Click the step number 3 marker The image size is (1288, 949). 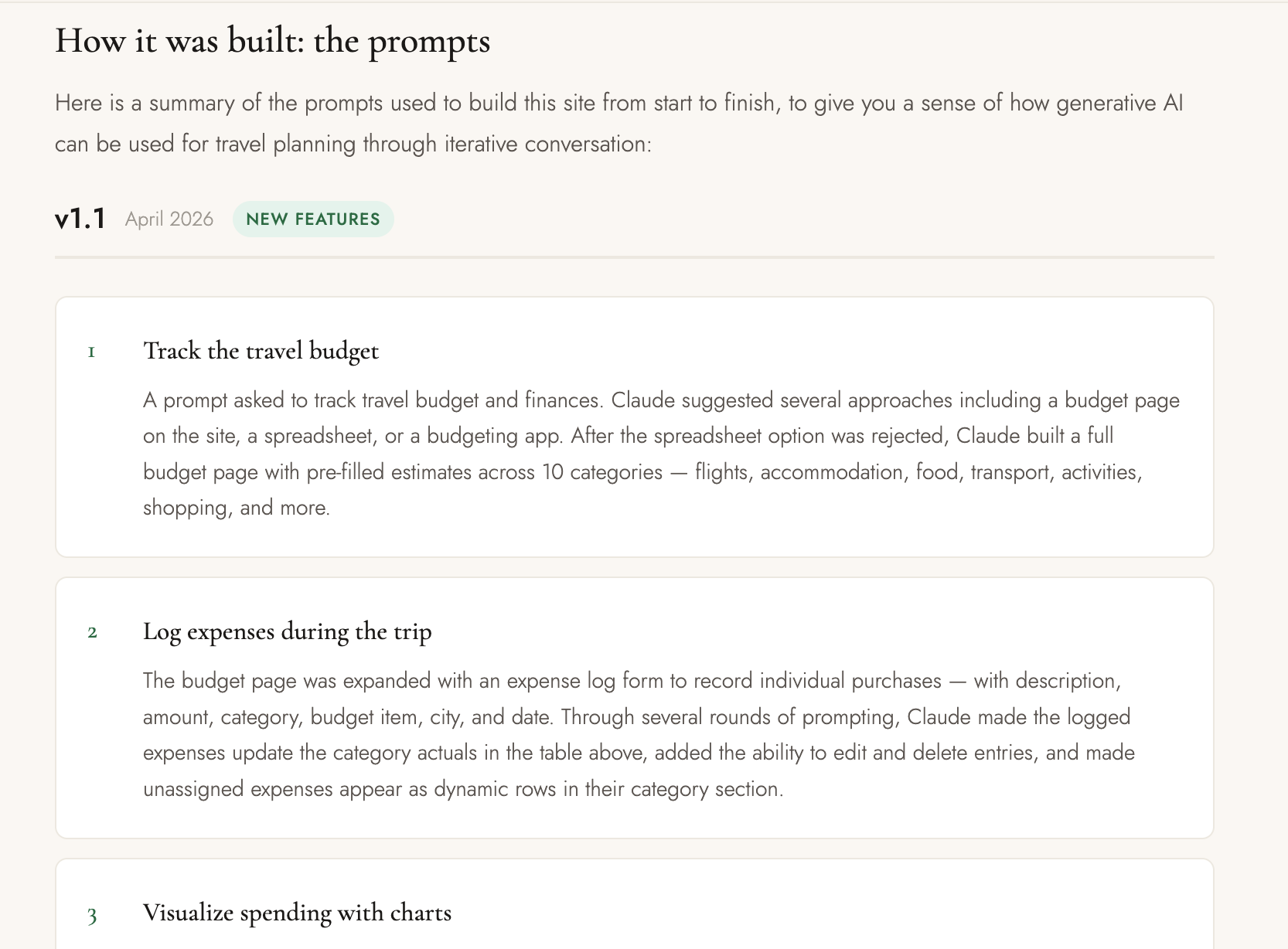pos(92,916)
